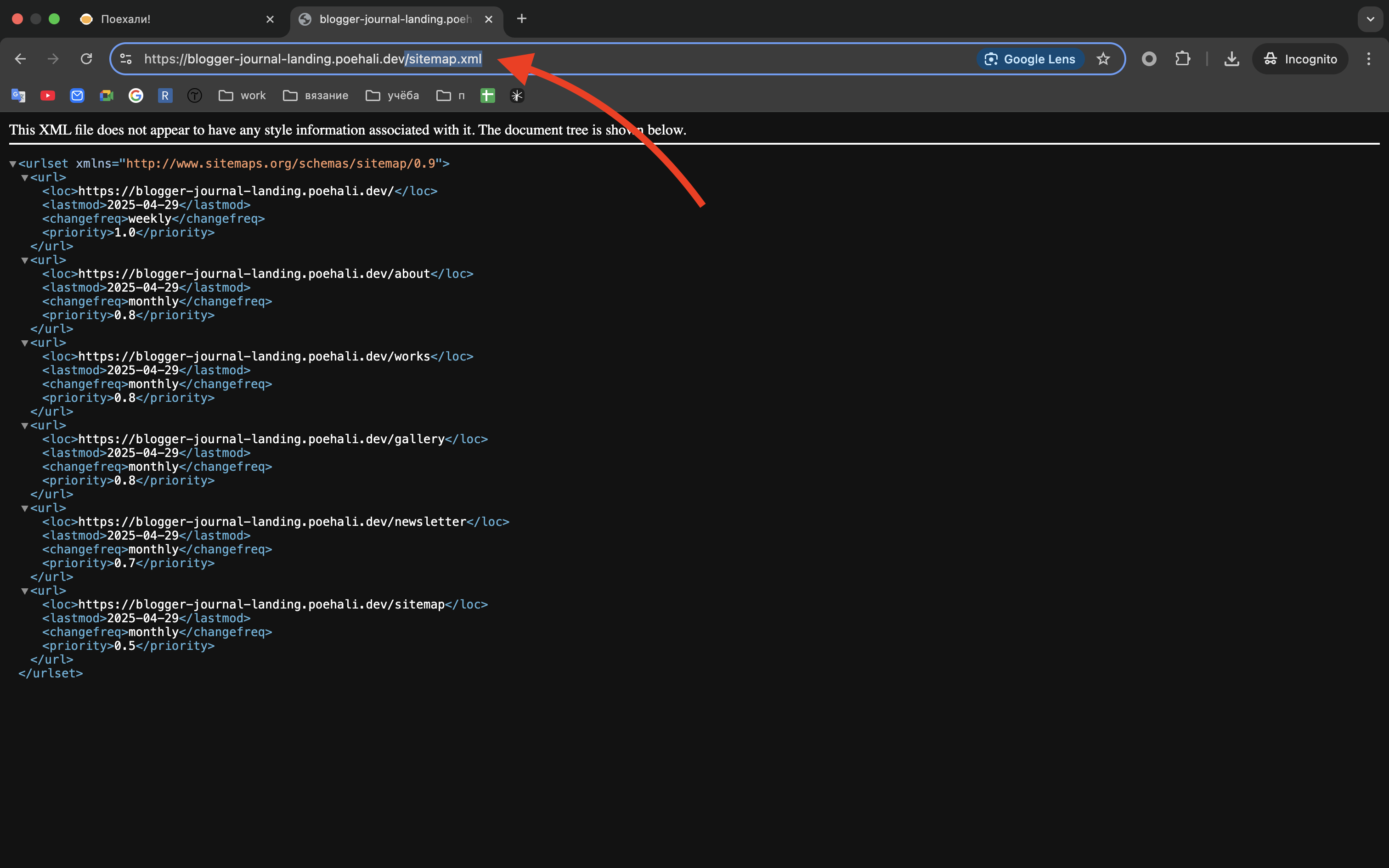1389x868 pixels.
Task: Open the Google Sheets bookmark
Action: 487,96
